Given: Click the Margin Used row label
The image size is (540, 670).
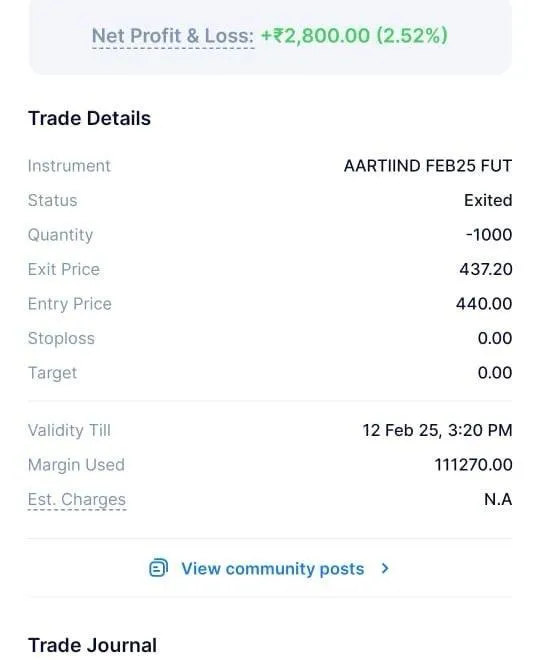Looking at the screenshot, I should (x=76, y=465).
